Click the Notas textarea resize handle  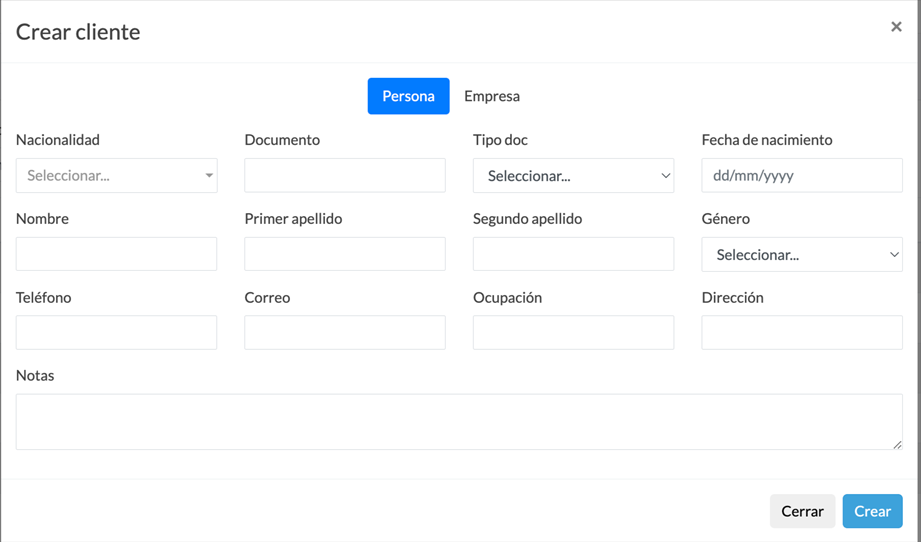pyautogui.click(x=897, y=445)
